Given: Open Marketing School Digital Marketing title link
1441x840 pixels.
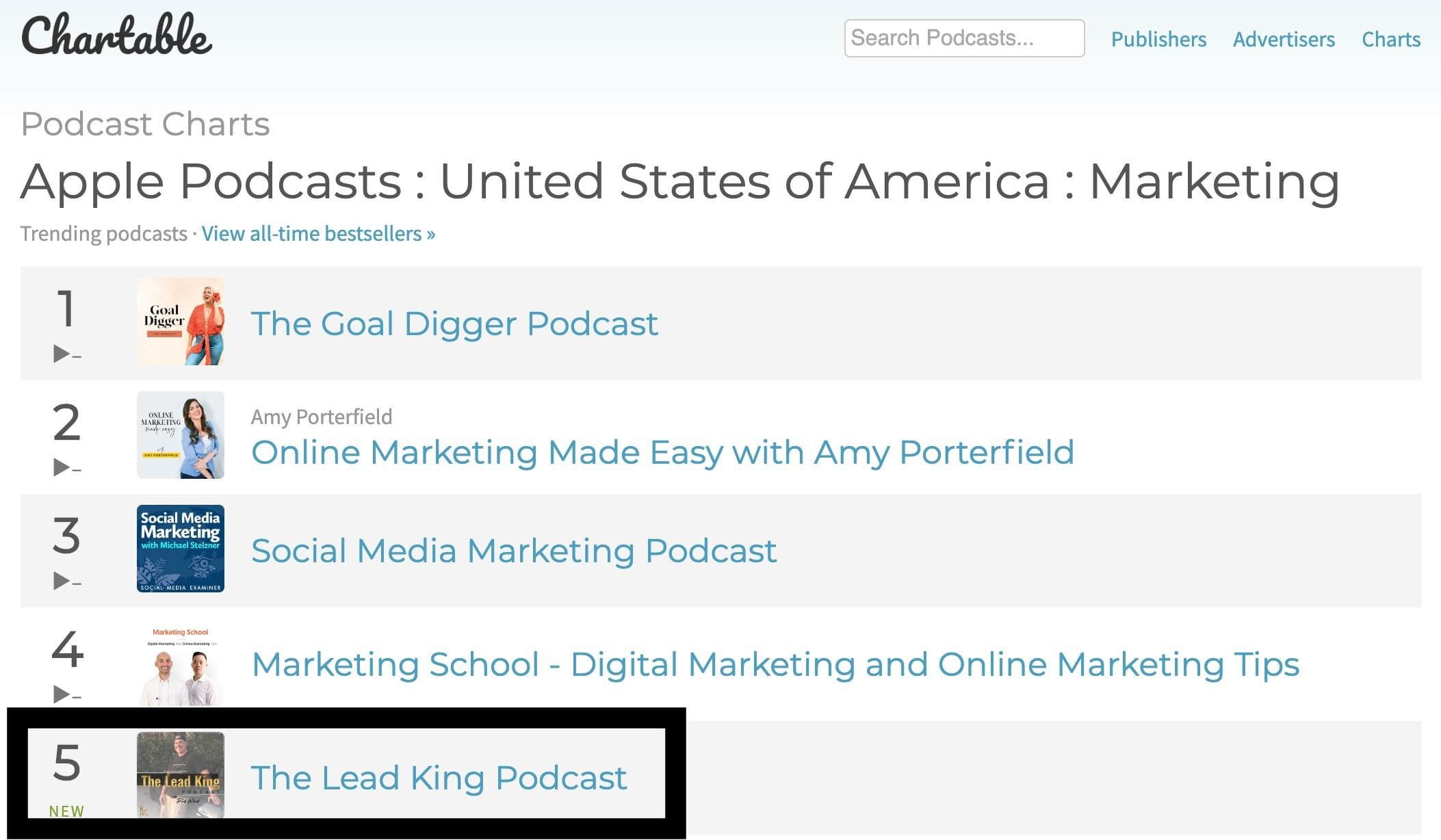Looking at the screenshot, I should (775, 664).
